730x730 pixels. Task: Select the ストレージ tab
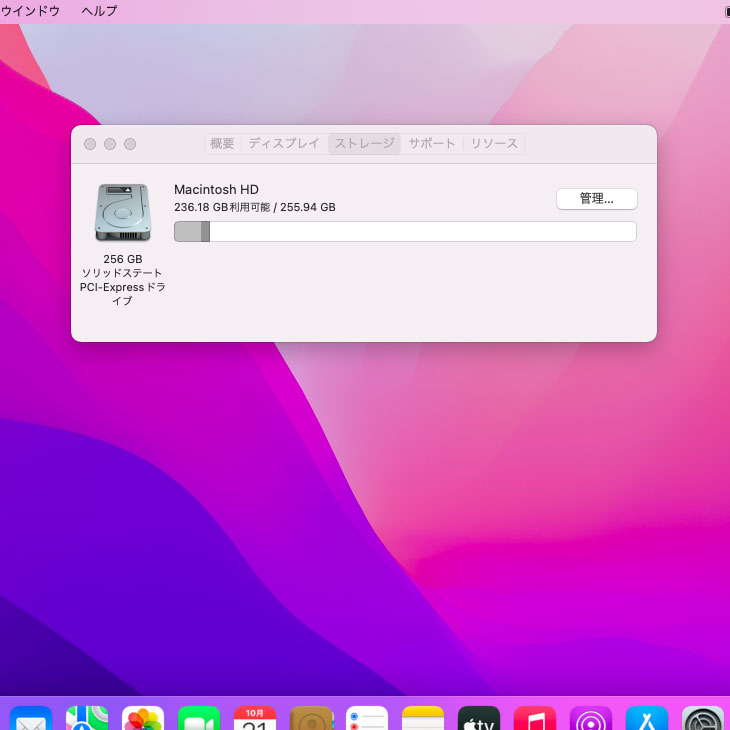click(x=365, y=143)
